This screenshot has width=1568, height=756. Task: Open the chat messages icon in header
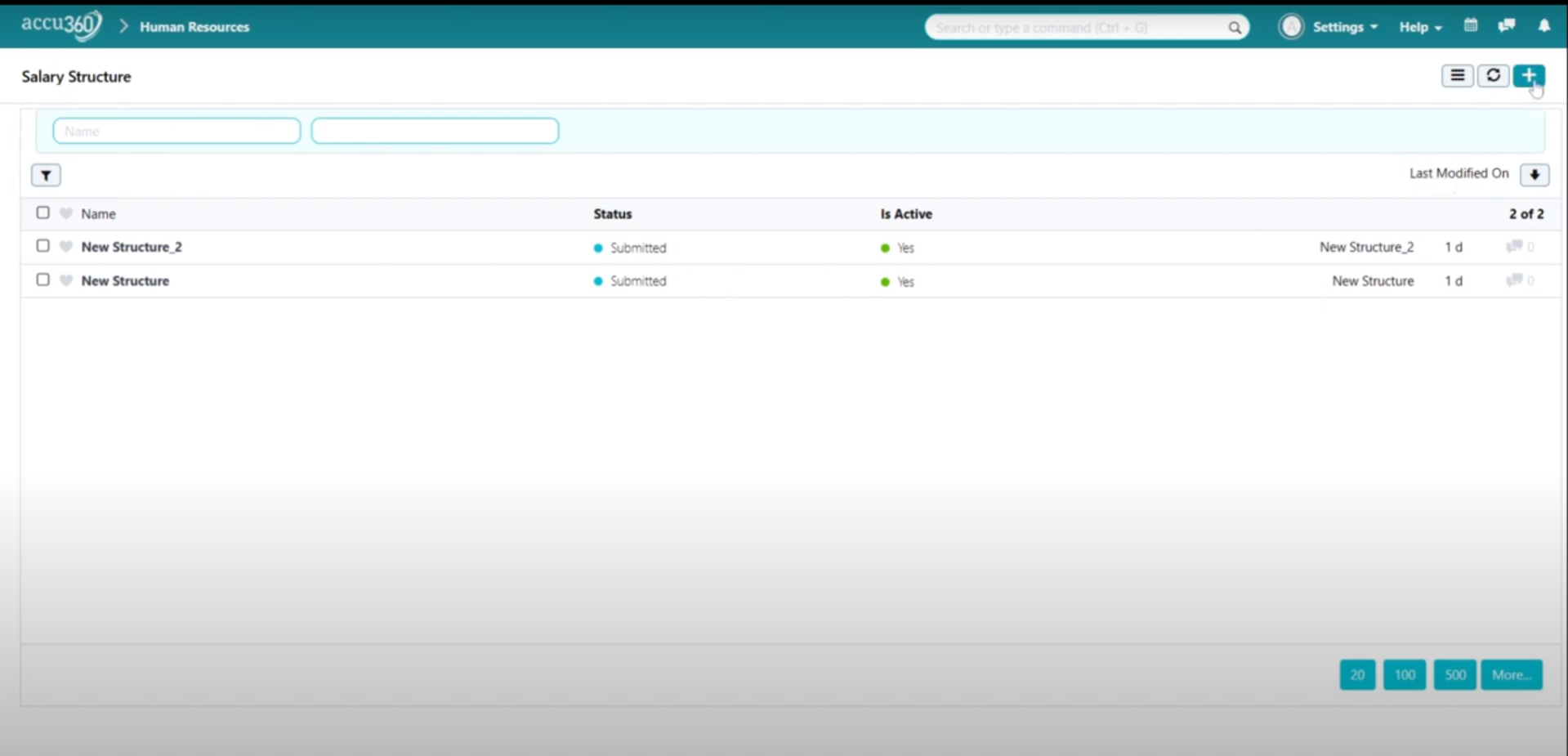tap(1507, 25)
